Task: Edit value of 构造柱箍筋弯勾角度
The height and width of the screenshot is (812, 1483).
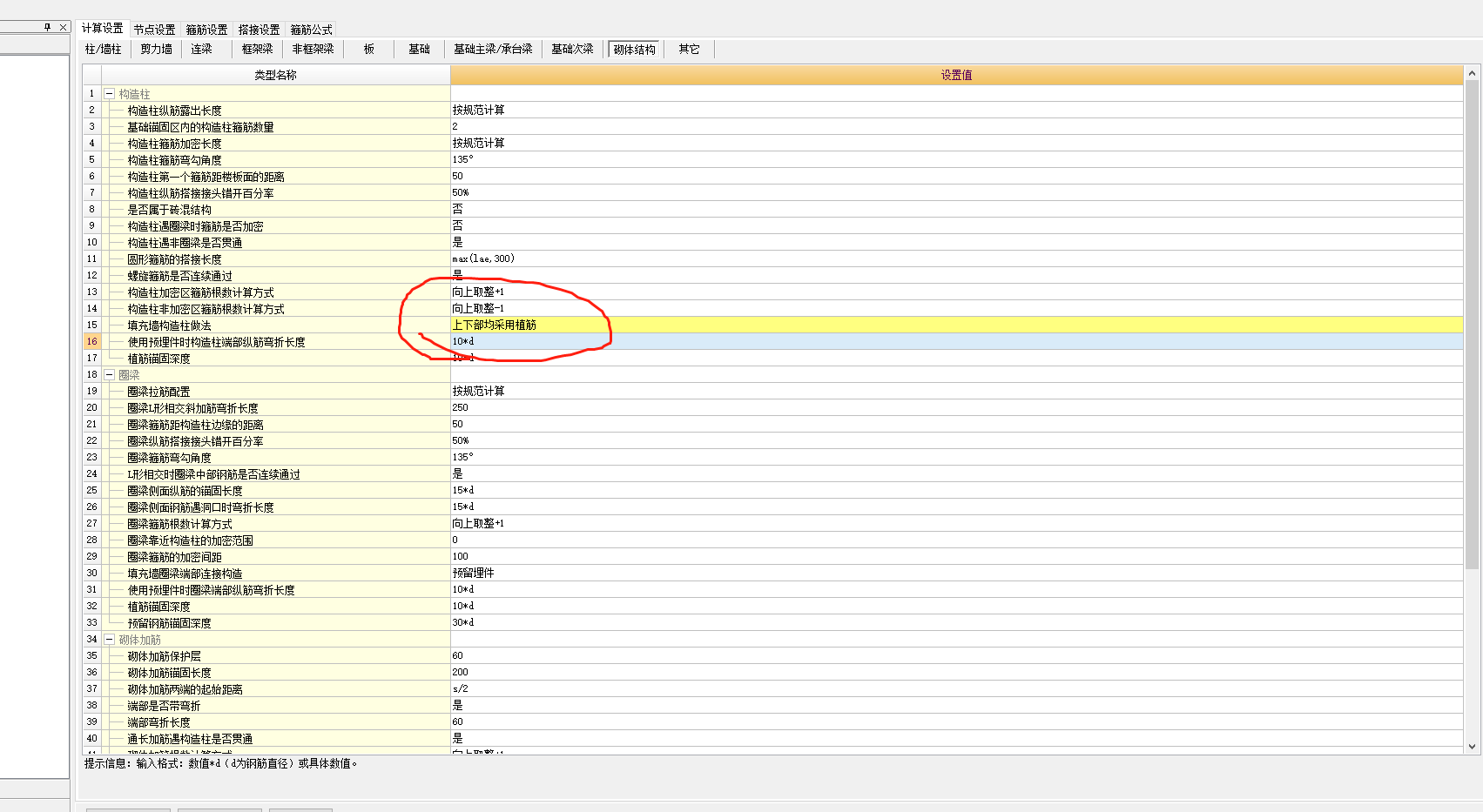Action: coord(956,160)
